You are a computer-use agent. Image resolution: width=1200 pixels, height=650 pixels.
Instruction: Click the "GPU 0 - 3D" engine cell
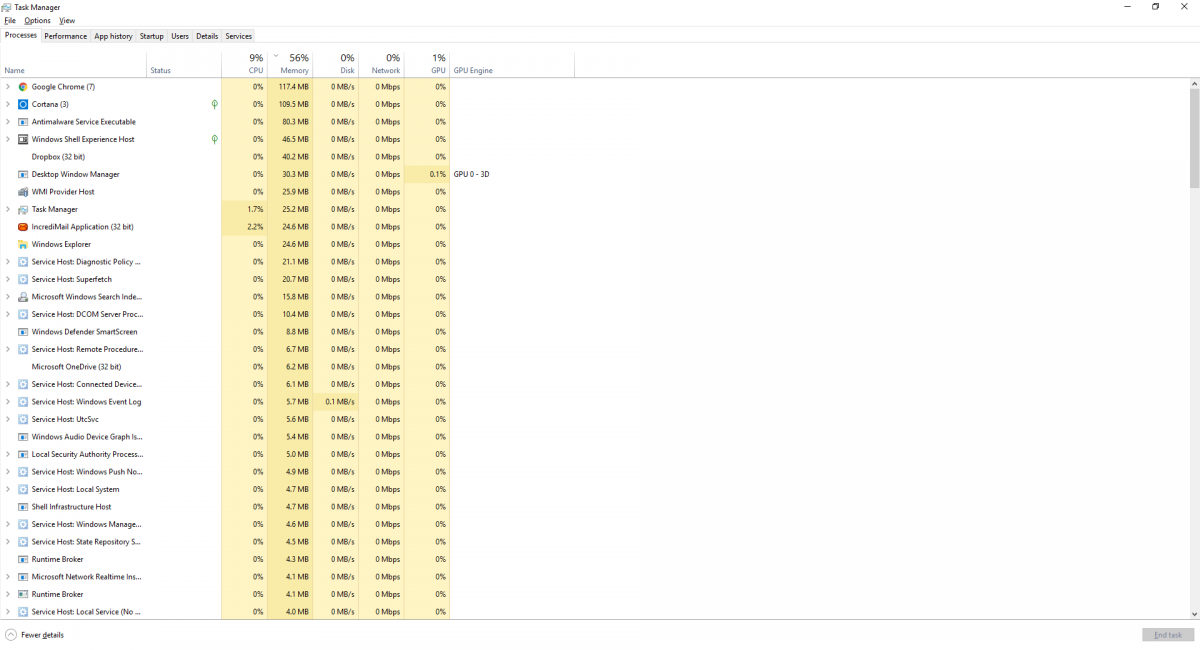point(471,174)
